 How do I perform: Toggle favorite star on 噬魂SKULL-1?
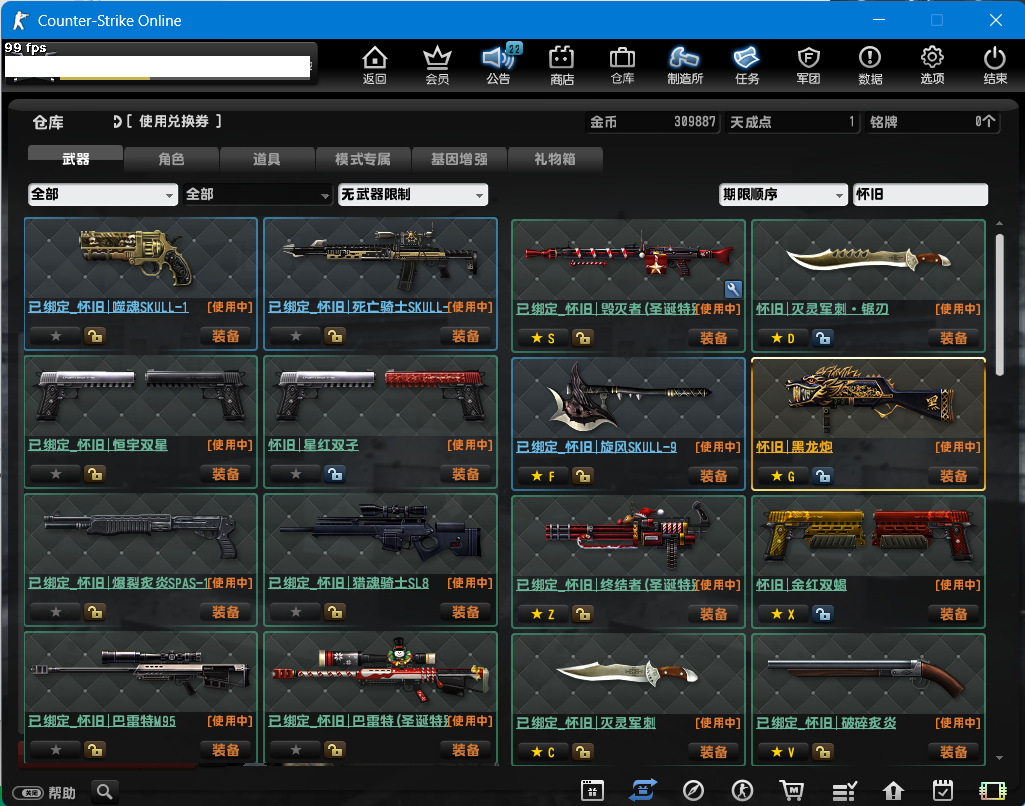pos(56,336)
